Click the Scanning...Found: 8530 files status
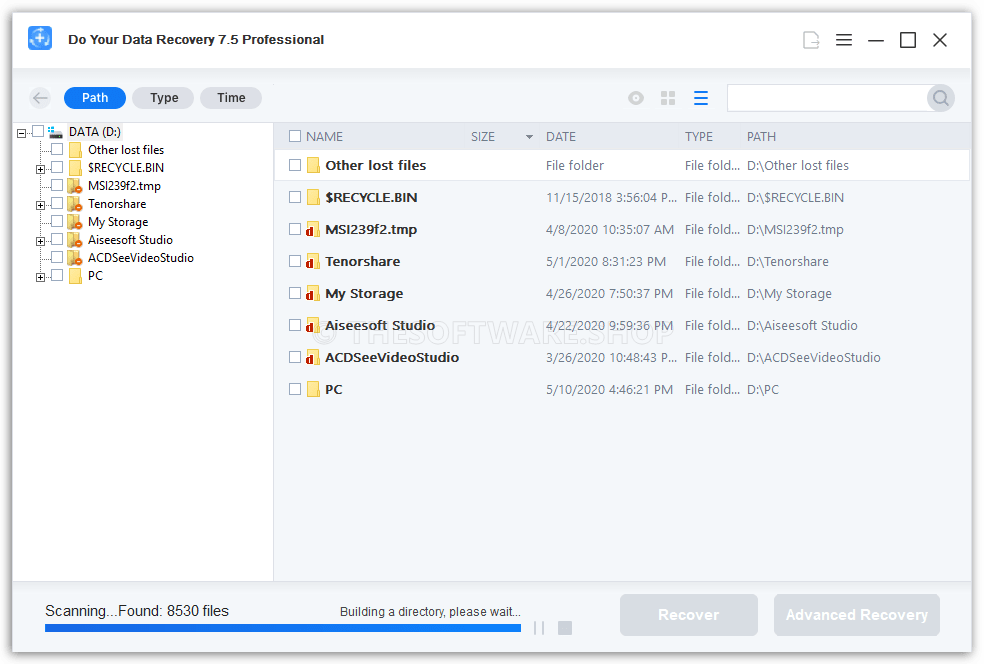 coord(137,611)
